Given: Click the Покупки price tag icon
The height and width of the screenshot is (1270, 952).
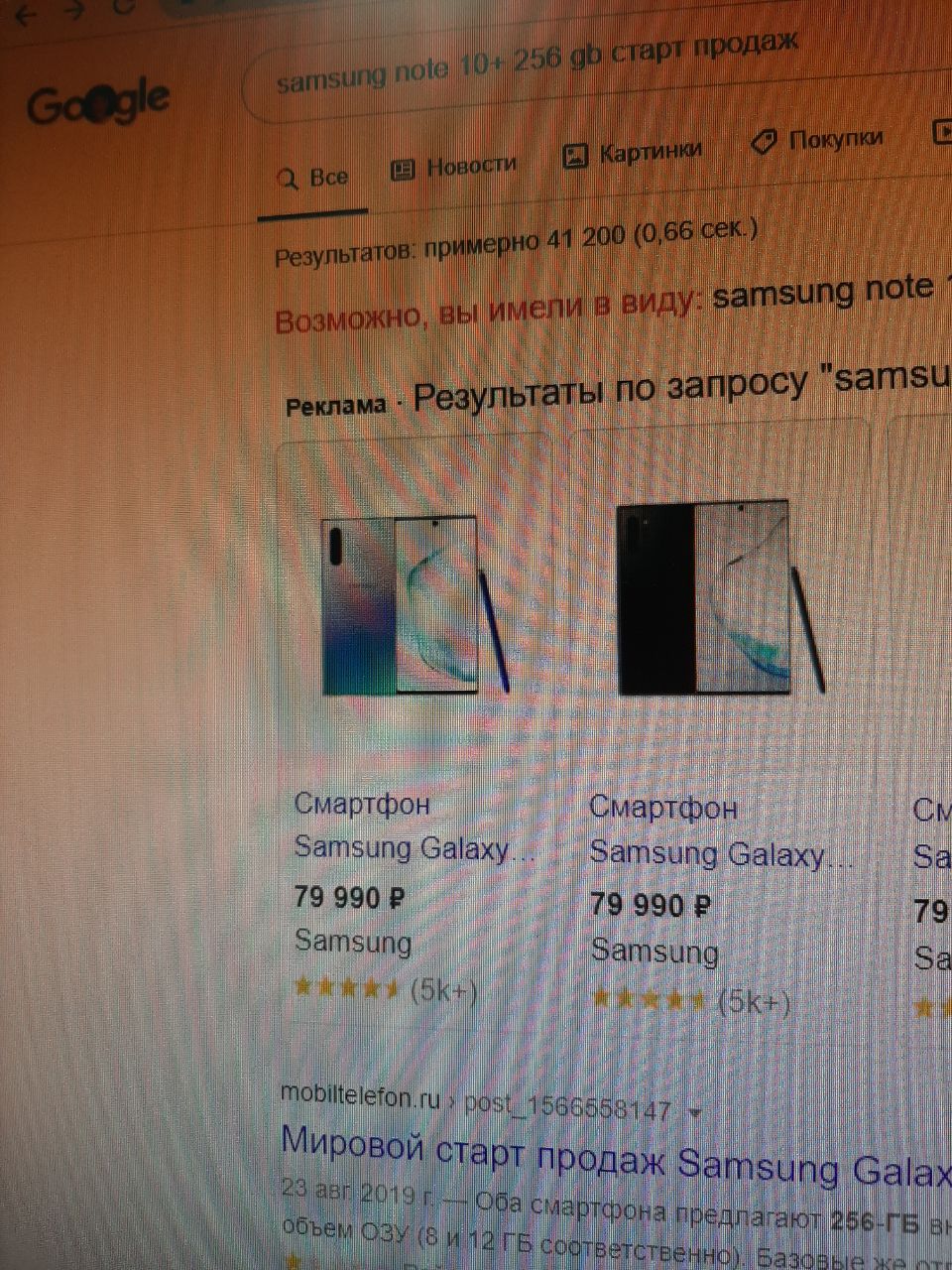Looking at the screenshot, I should pos(764,142).
